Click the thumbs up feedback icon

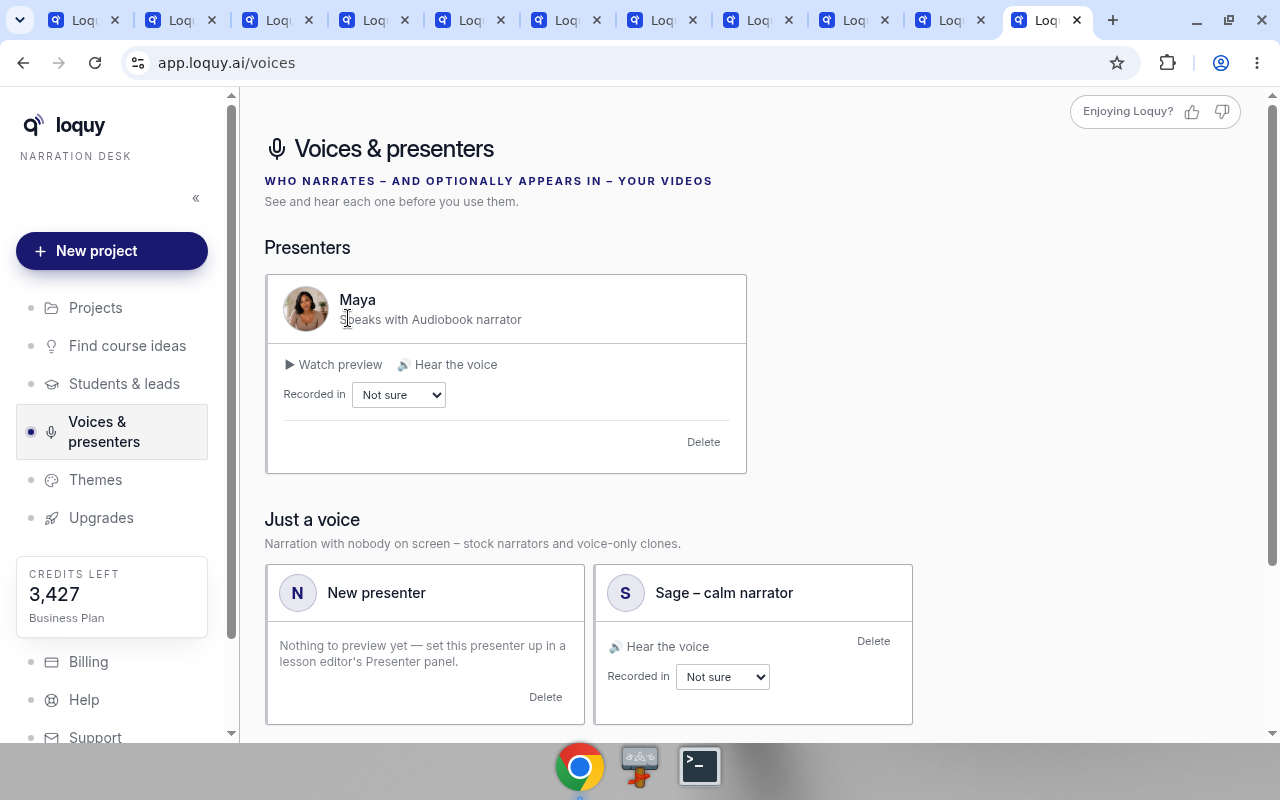pyautogui.click(x=1192, y=112)
